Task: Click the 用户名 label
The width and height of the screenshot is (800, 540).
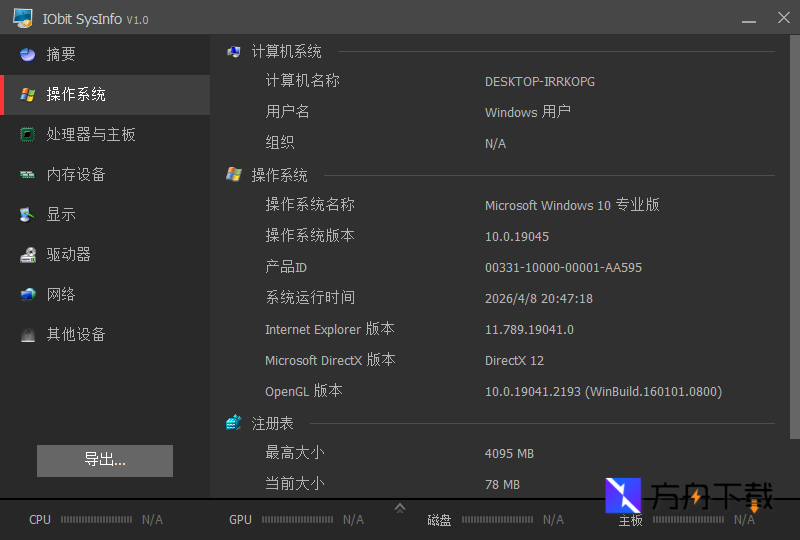Action: [x=287, y=111]
